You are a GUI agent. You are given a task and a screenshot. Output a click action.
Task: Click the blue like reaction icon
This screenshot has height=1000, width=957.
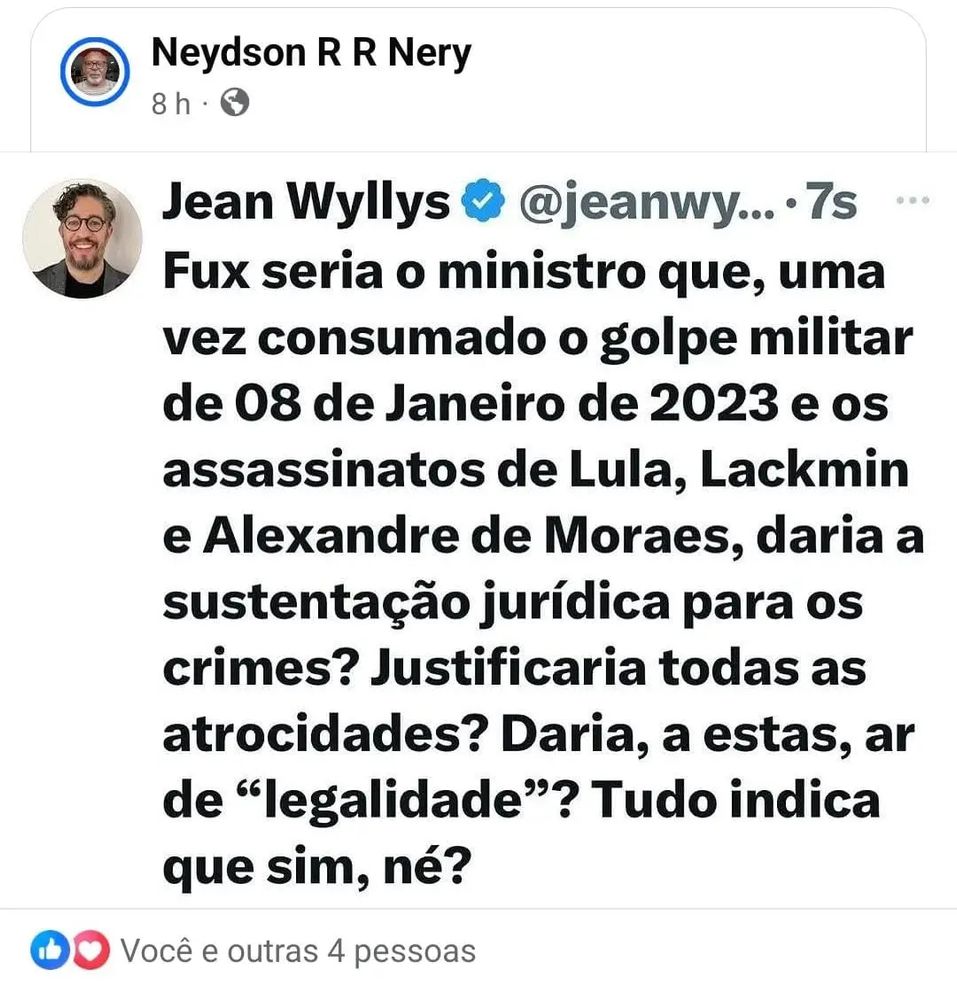click(x=50, y=950)
